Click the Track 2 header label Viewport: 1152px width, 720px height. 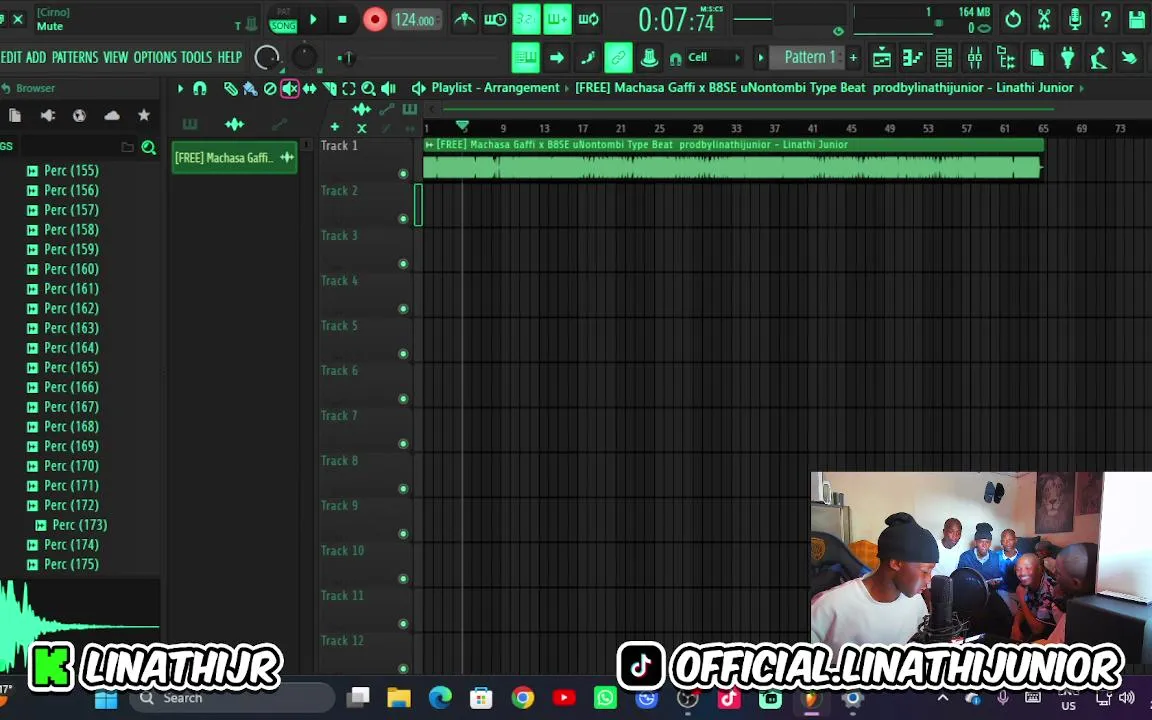click(339, 191)
